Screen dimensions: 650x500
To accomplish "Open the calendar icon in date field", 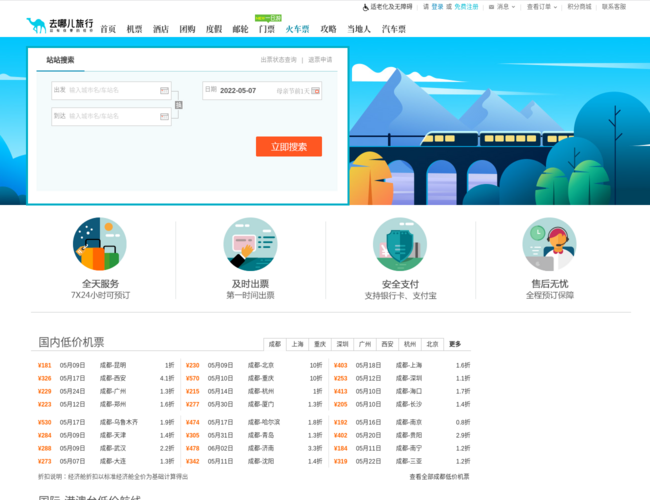I will coord(315,90).
